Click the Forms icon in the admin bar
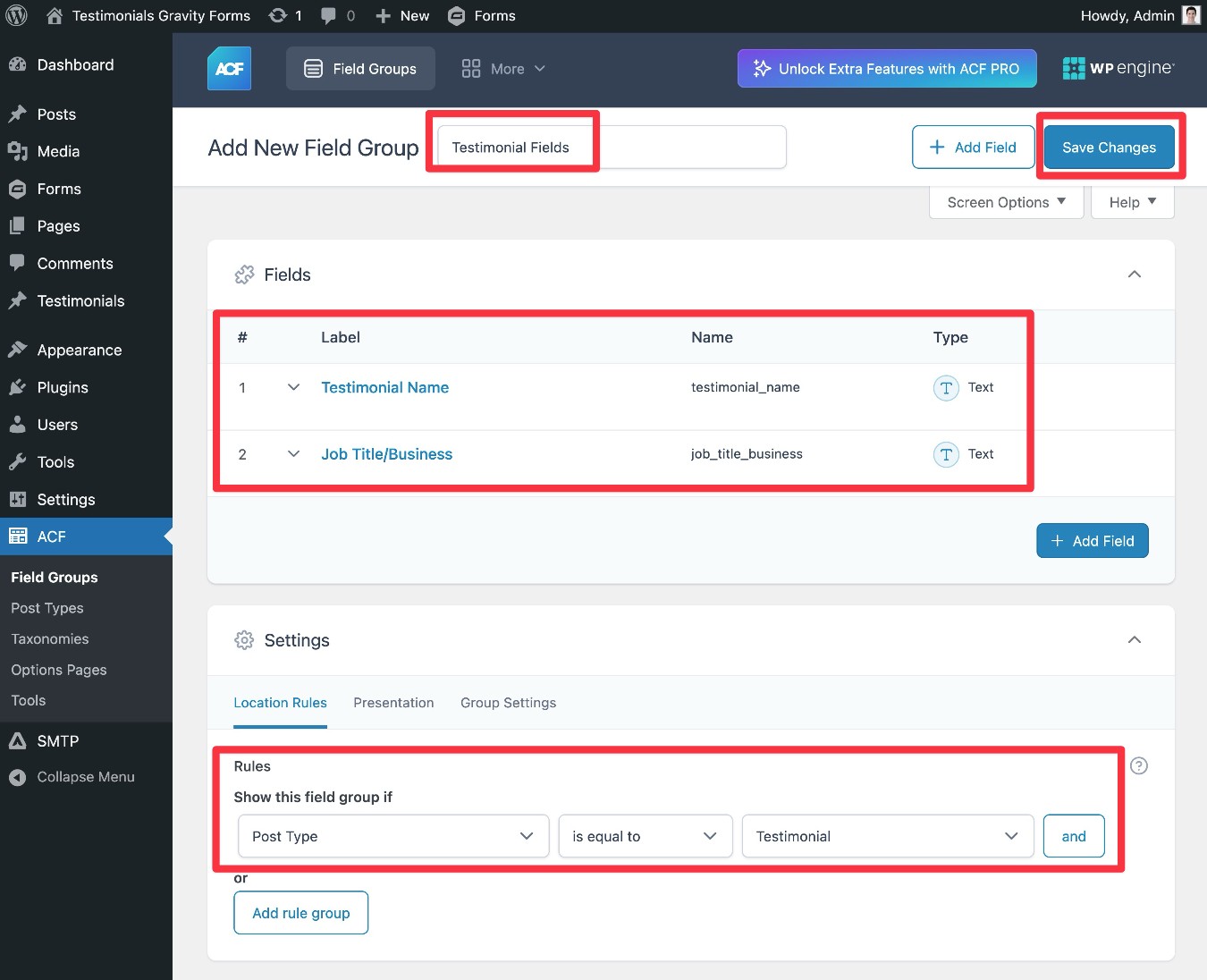Image resolution: width=1207 pixels, height=980 pixels. pos(456,15)
